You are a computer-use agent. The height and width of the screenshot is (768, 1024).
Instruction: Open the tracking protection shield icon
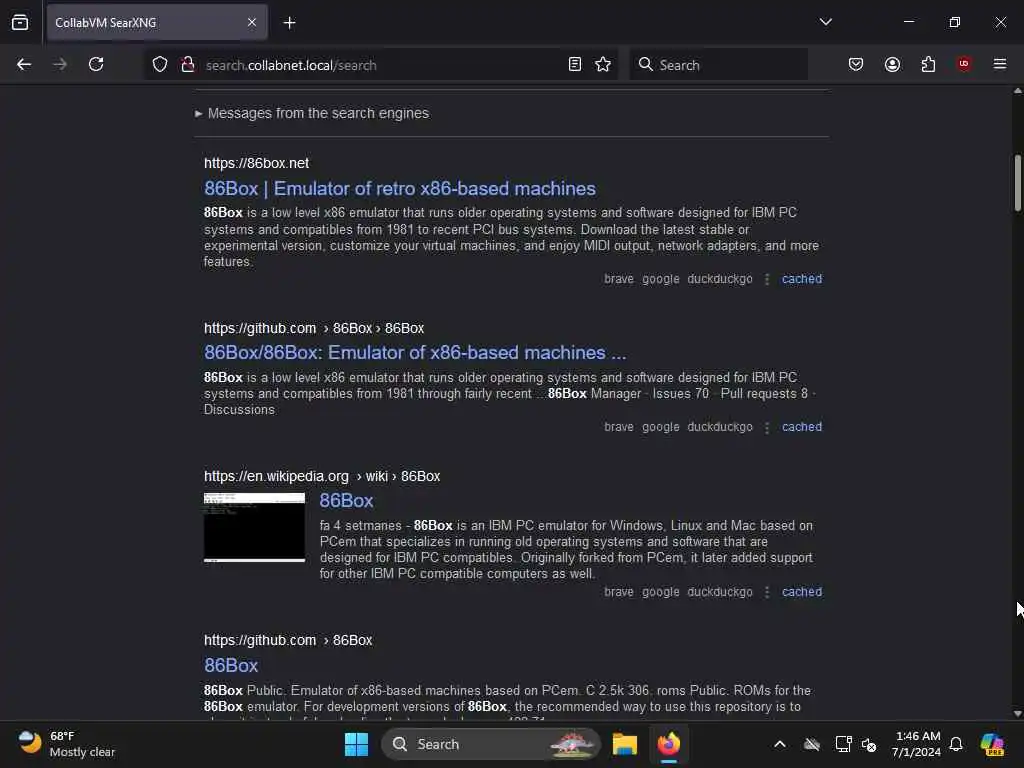click(x=160, y=64)
